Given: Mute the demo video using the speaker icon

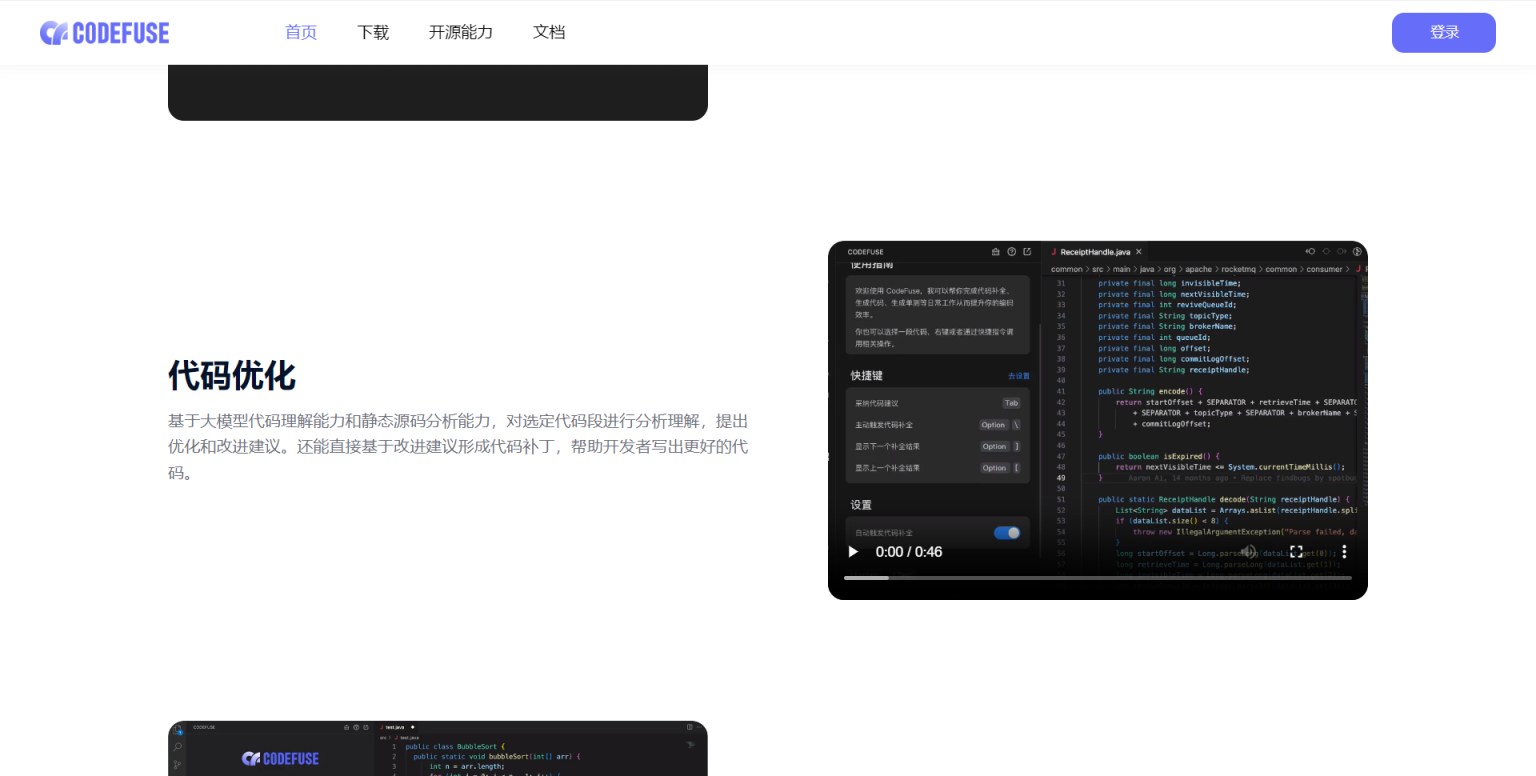Looking at the screenshot, I should (1248, 551).
